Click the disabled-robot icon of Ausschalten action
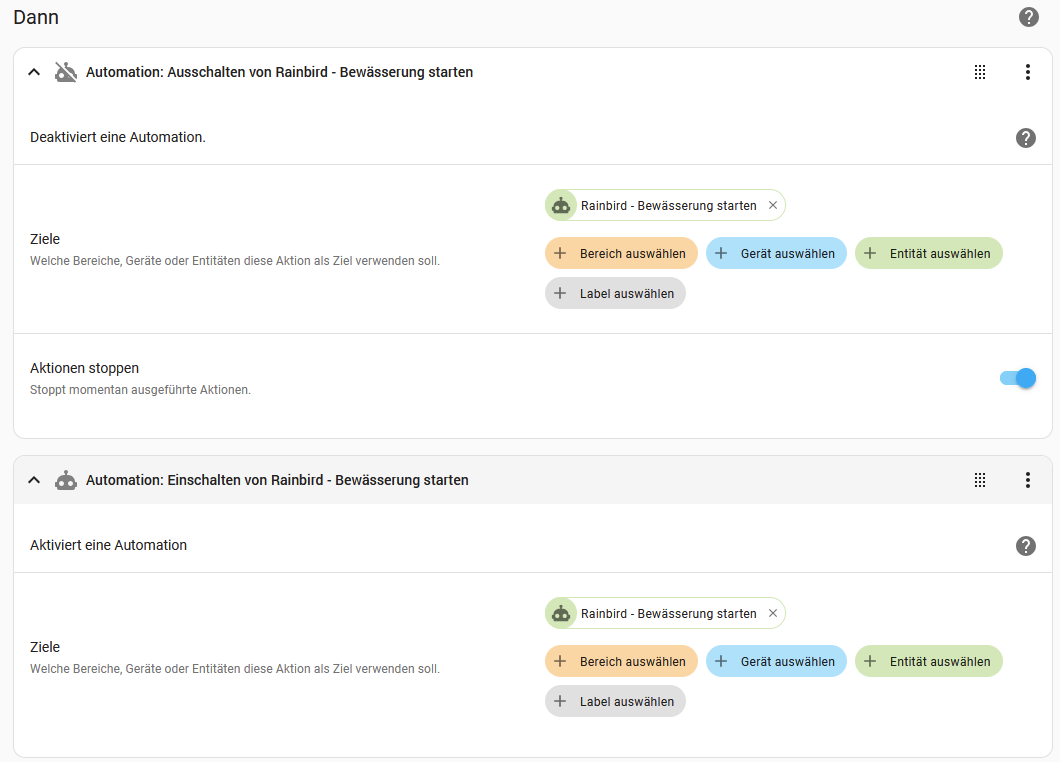This screenshot has height=762, width=1060. (66, 72)
